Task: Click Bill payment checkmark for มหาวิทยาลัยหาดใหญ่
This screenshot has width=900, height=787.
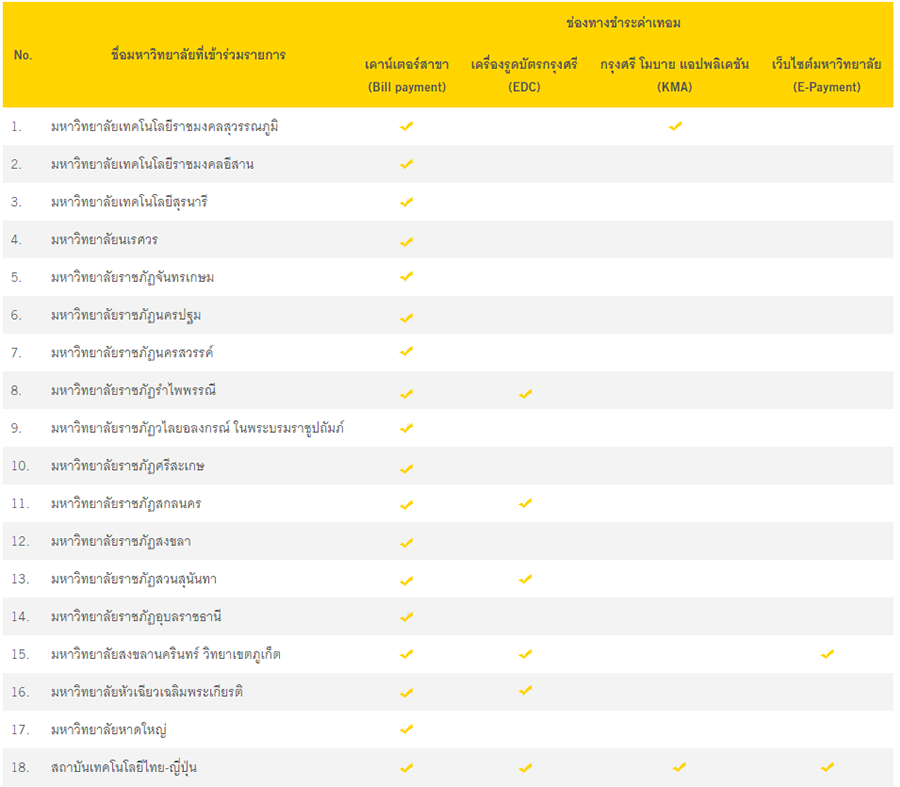Action: point(406,729)
